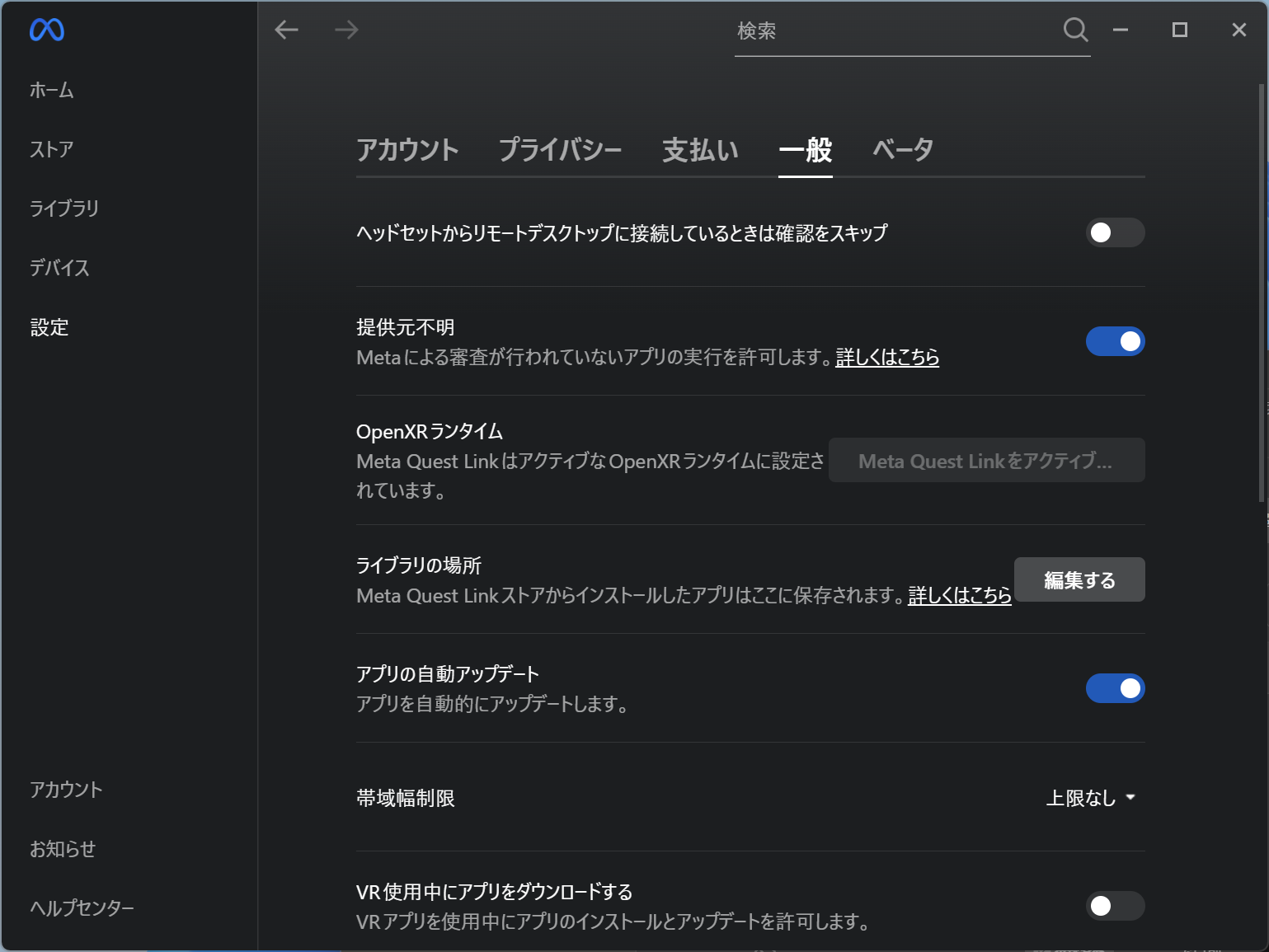Click the back navigation arrow
The height and width of the screenshot is (952, 1269).
coord(286,30)
